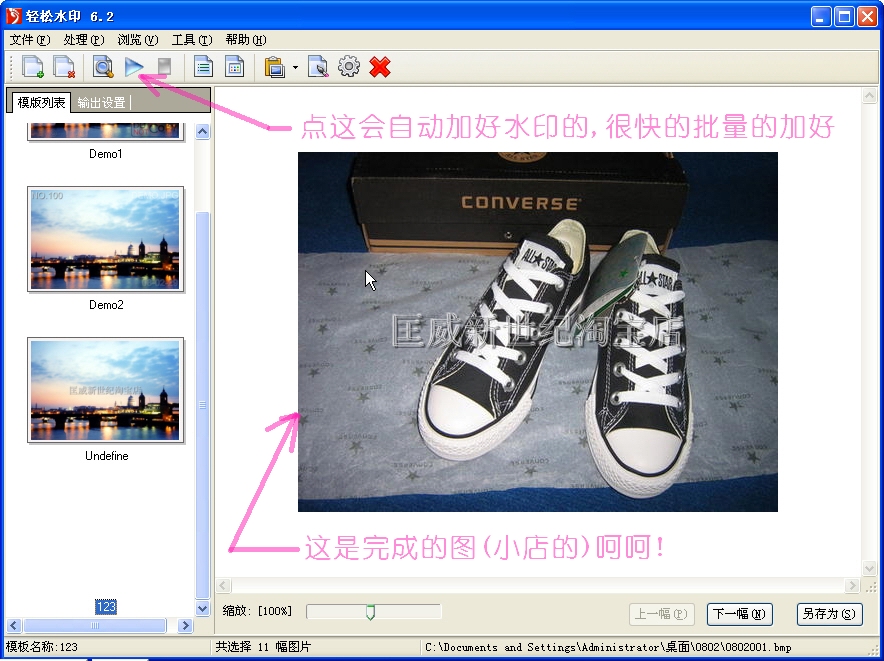Click template list scroll down arrow
Viewport: 884px width, 661px height.
click(202, 608)
